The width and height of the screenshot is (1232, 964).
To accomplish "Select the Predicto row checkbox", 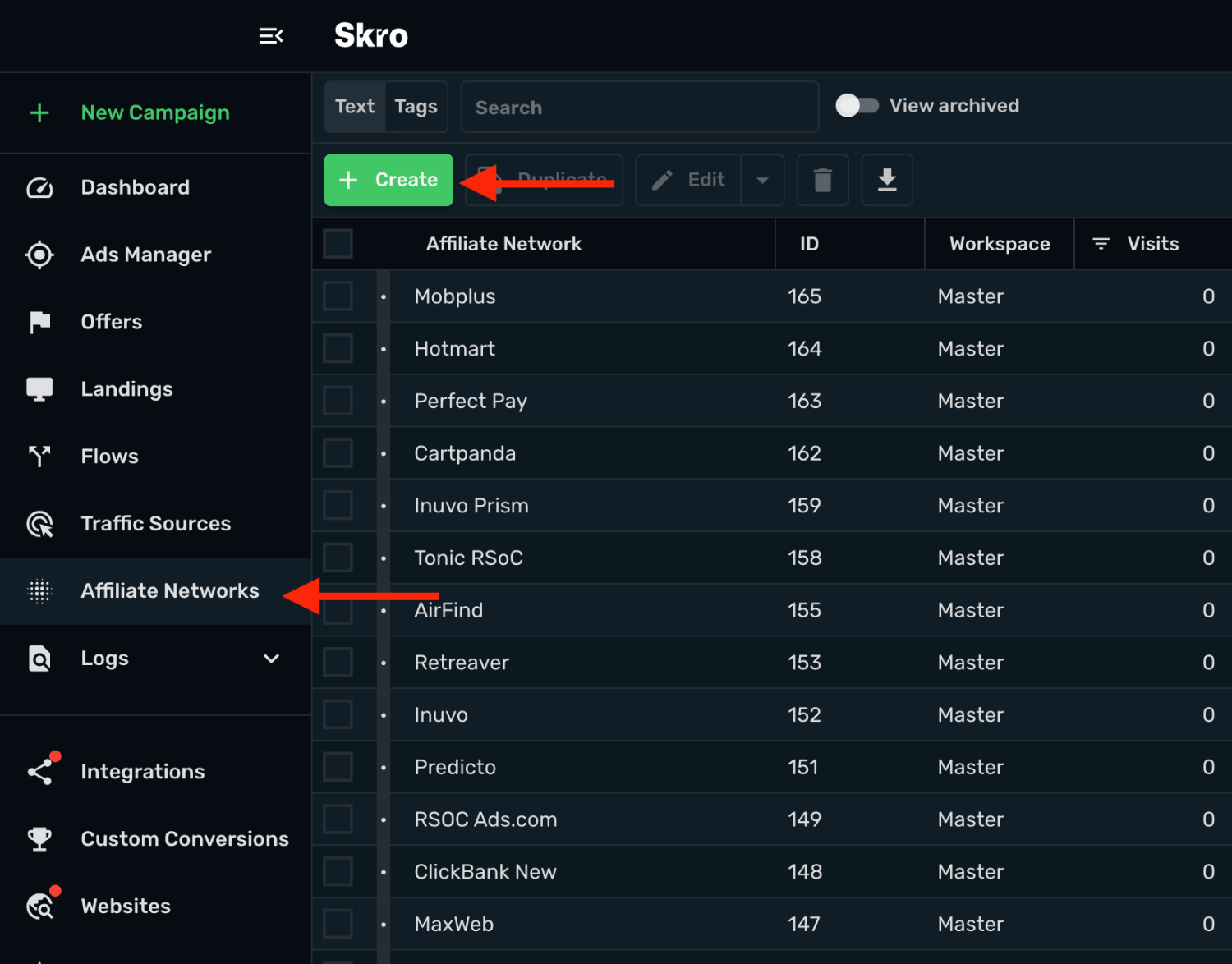I will [x=338, y=768].
